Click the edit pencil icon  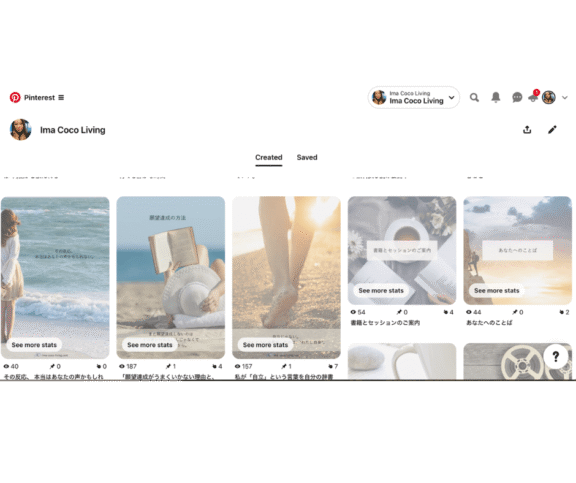(552, 130)
